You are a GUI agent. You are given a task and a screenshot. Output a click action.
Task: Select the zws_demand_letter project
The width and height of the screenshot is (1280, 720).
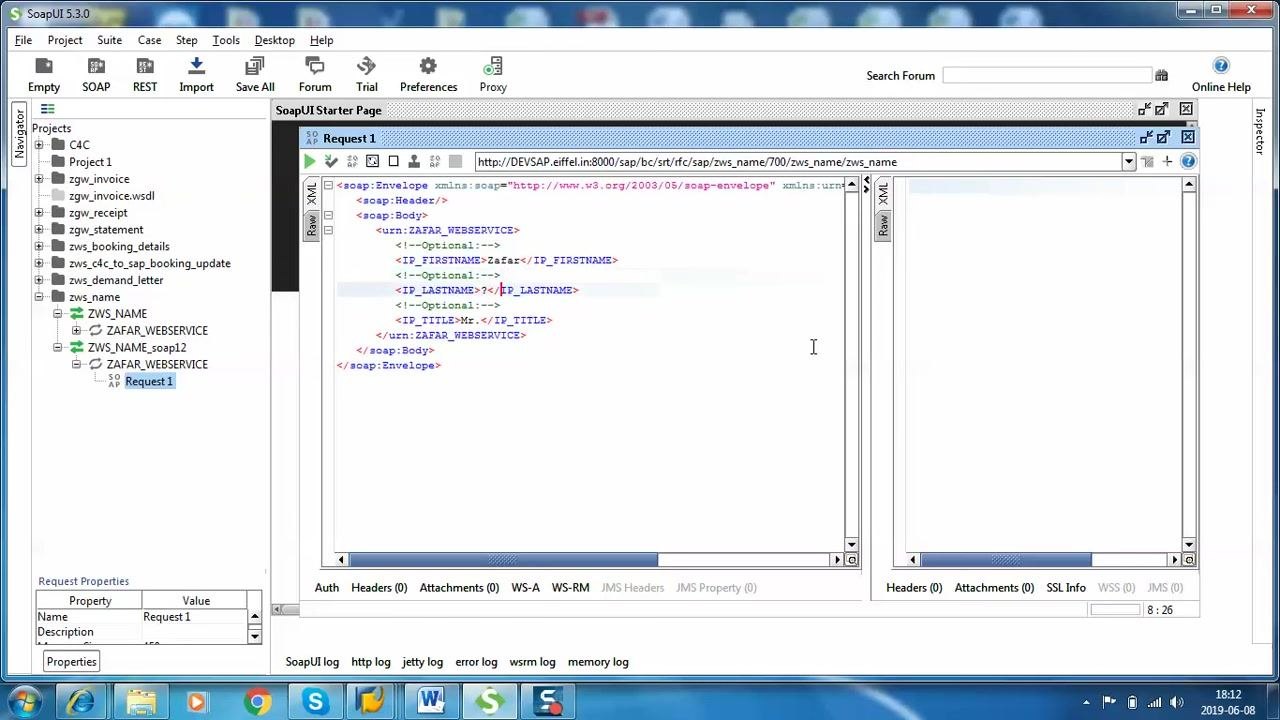click(x=116, y=280)
